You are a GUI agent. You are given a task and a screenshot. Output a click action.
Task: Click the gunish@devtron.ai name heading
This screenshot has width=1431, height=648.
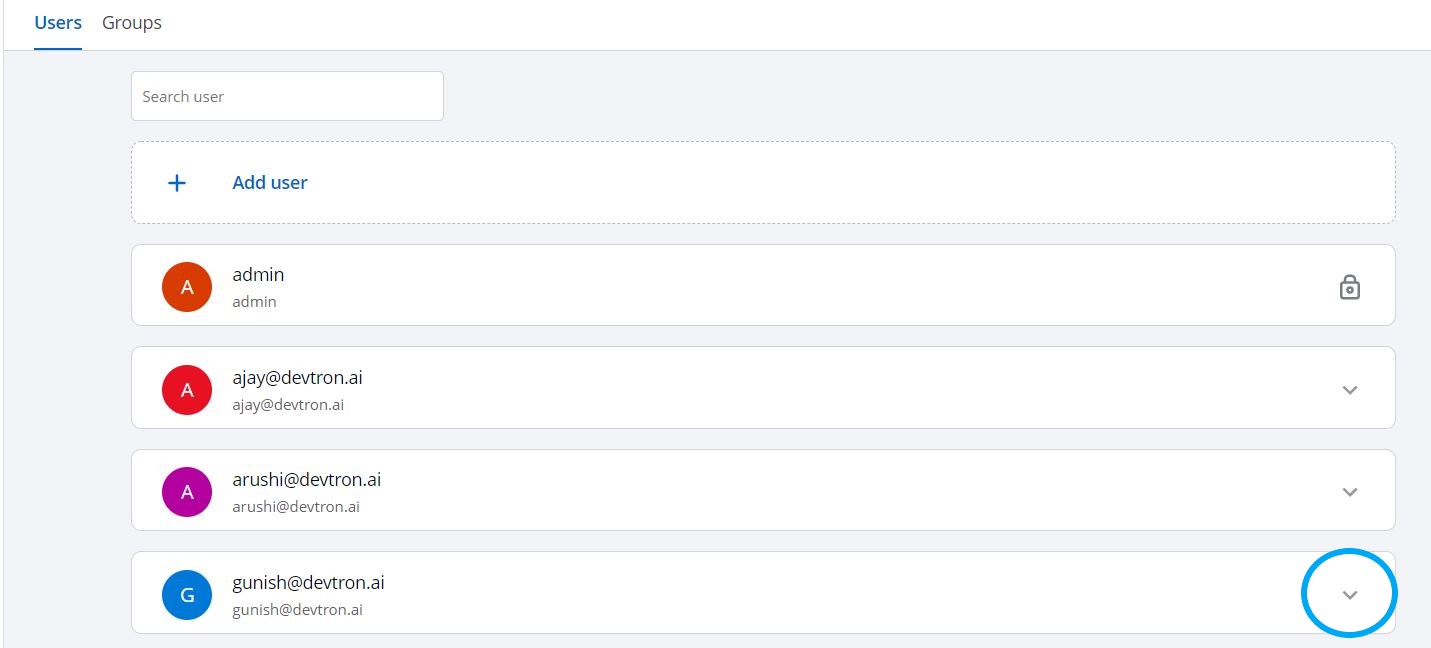pyautogui.click(x=308, y=582)
